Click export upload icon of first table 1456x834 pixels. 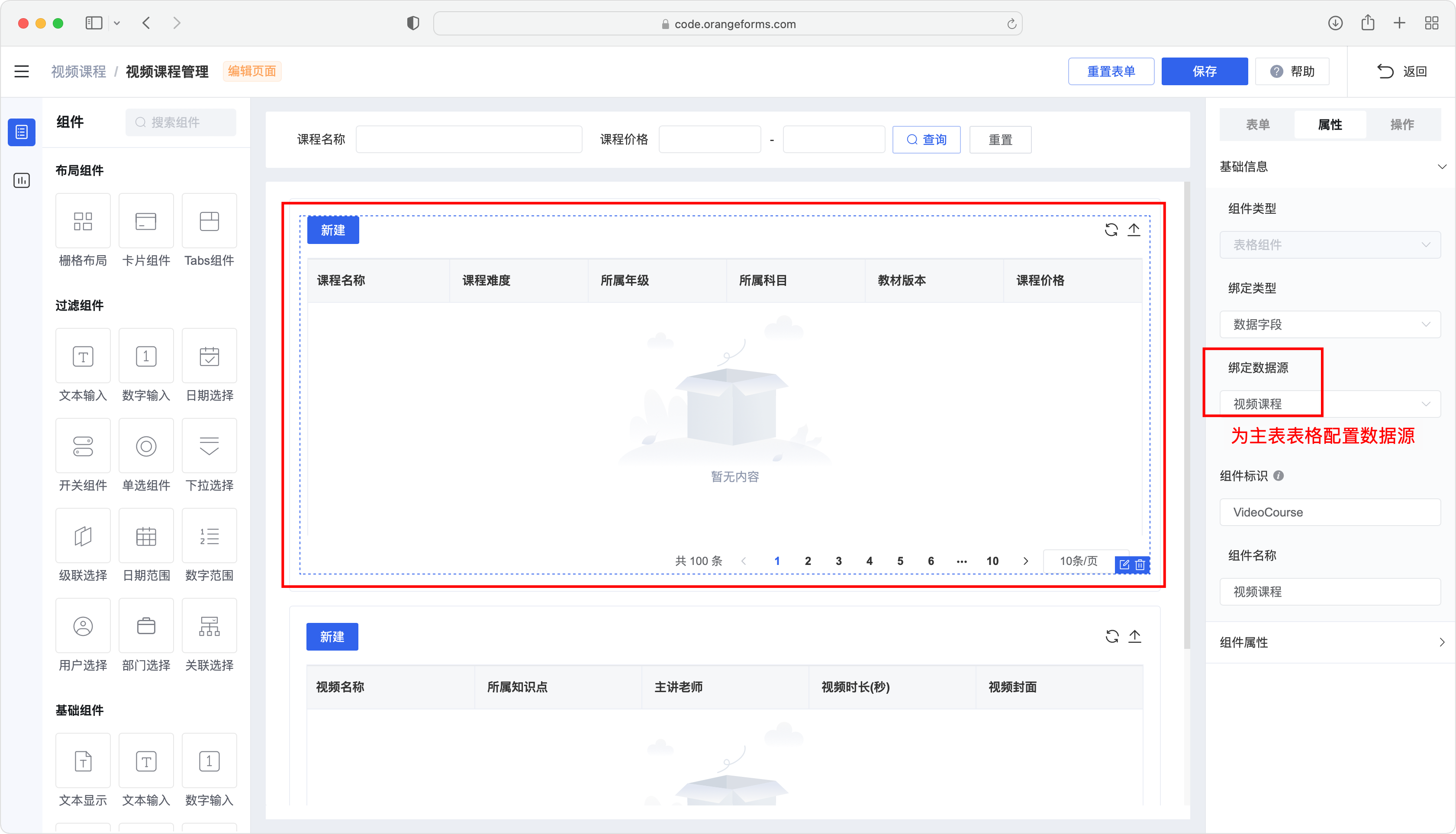1134,230
